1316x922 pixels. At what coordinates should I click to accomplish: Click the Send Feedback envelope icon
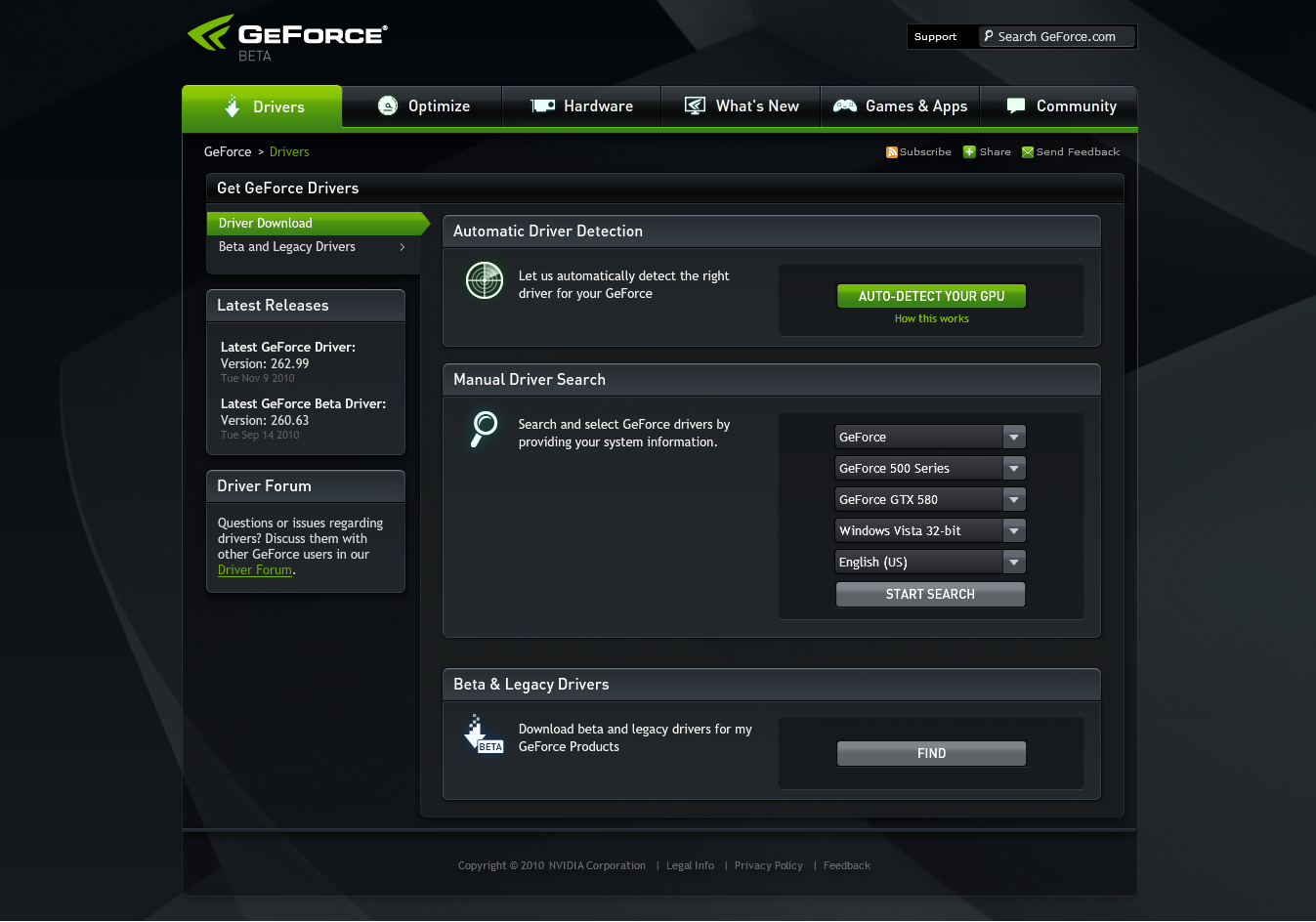1028,152
